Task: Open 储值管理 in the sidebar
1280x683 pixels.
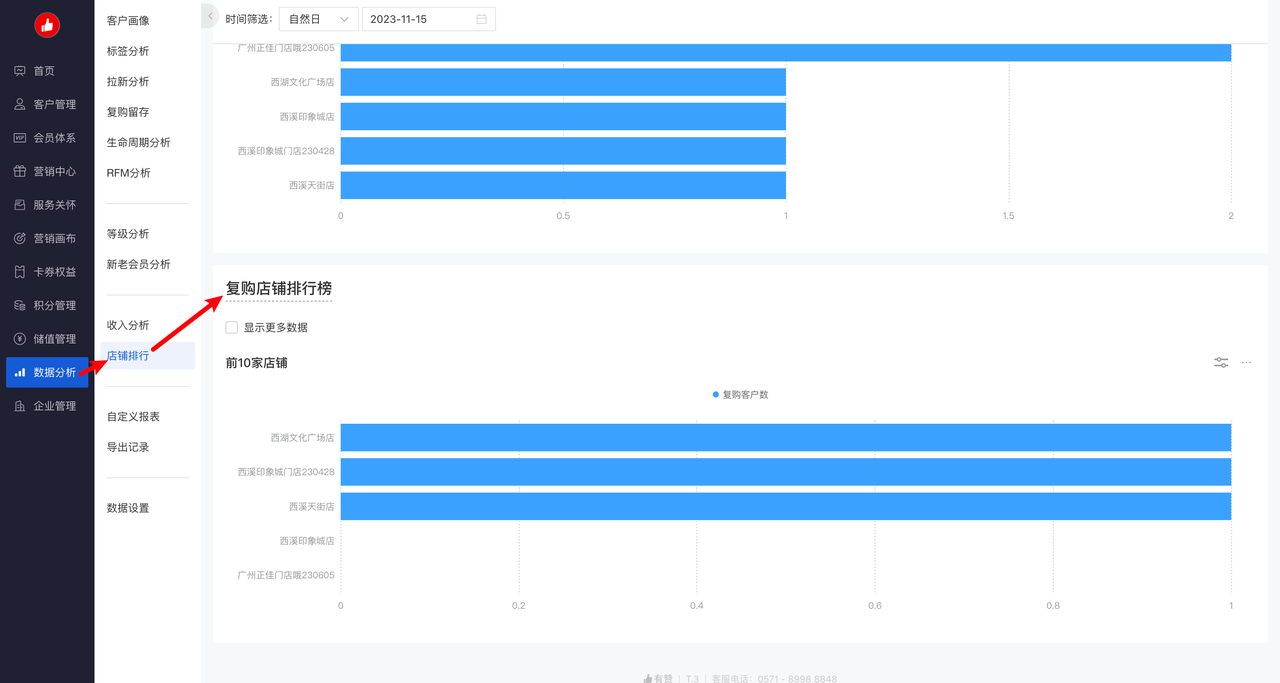Action: 54,339
